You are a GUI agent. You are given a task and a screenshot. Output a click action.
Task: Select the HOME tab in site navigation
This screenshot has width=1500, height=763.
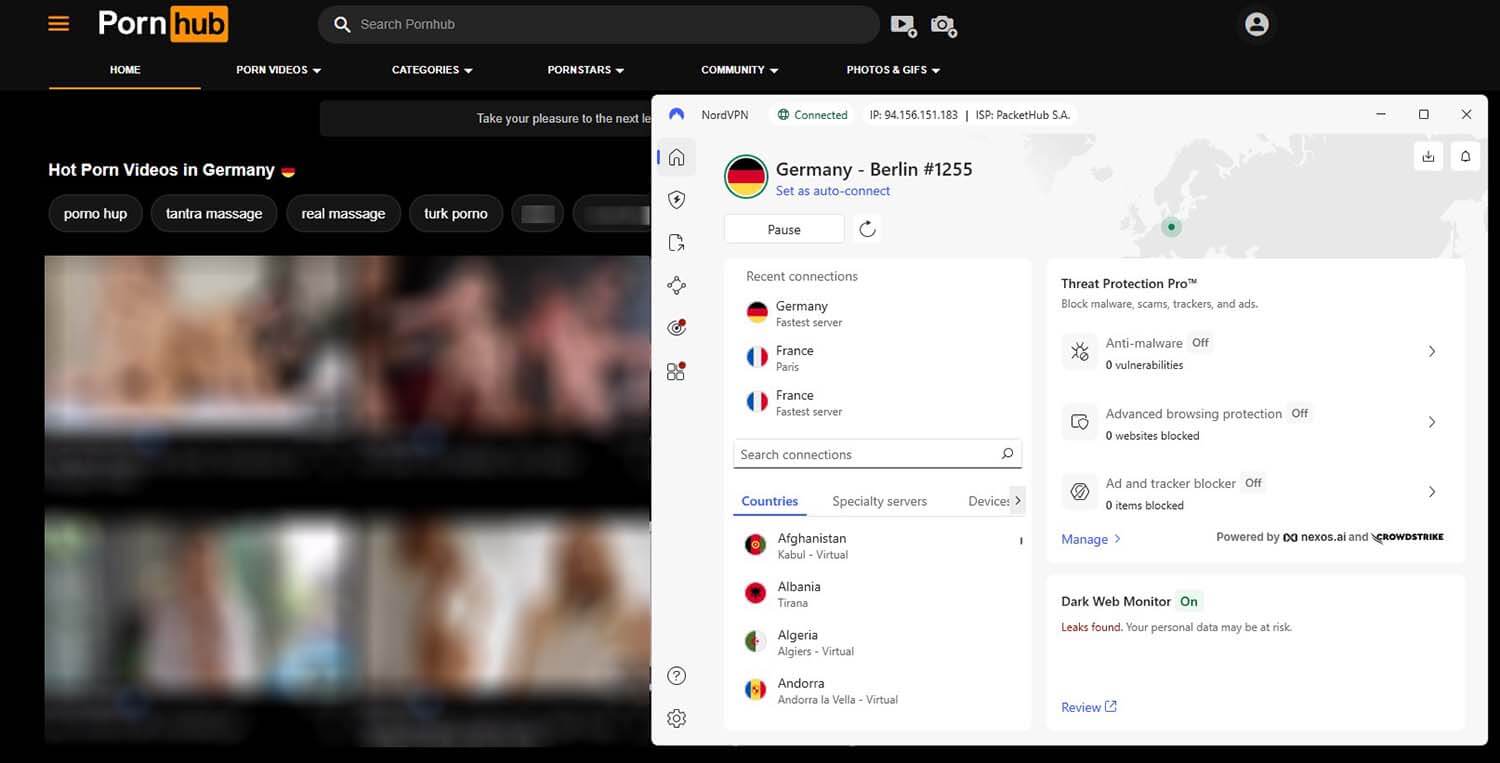pos(125,70)
